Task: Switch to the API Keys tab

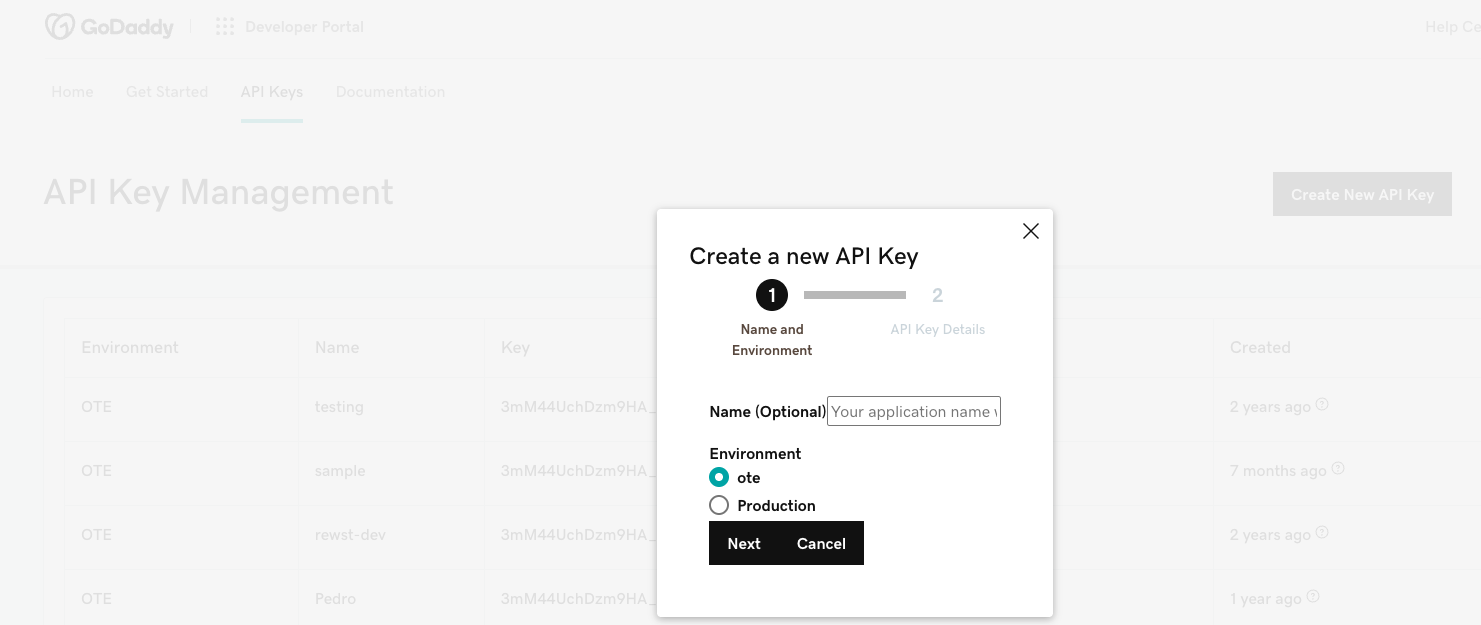Action: 272,92
